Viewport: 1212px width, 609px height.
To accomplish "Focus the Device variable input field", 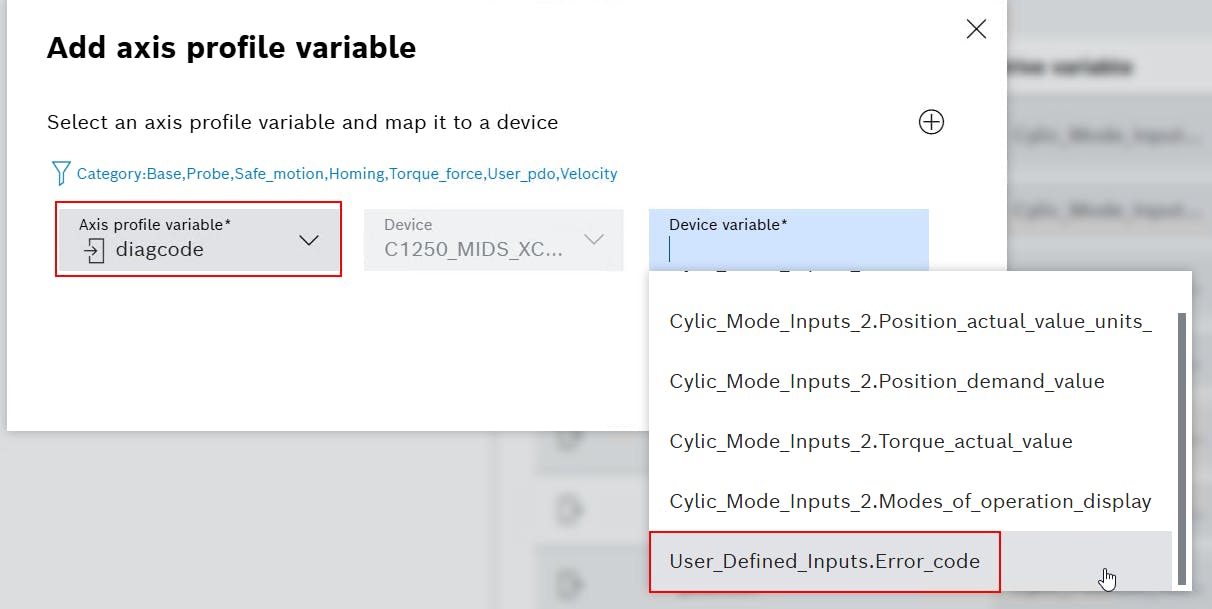I will pos(788,249).
